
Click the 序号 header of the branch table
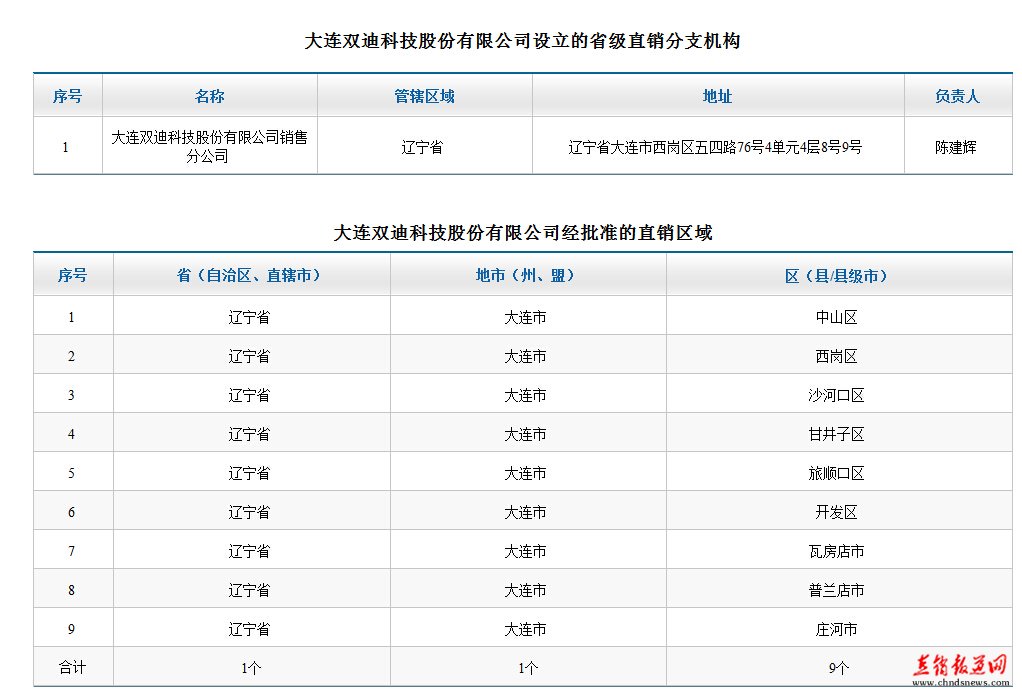click(x=68, y=96)
